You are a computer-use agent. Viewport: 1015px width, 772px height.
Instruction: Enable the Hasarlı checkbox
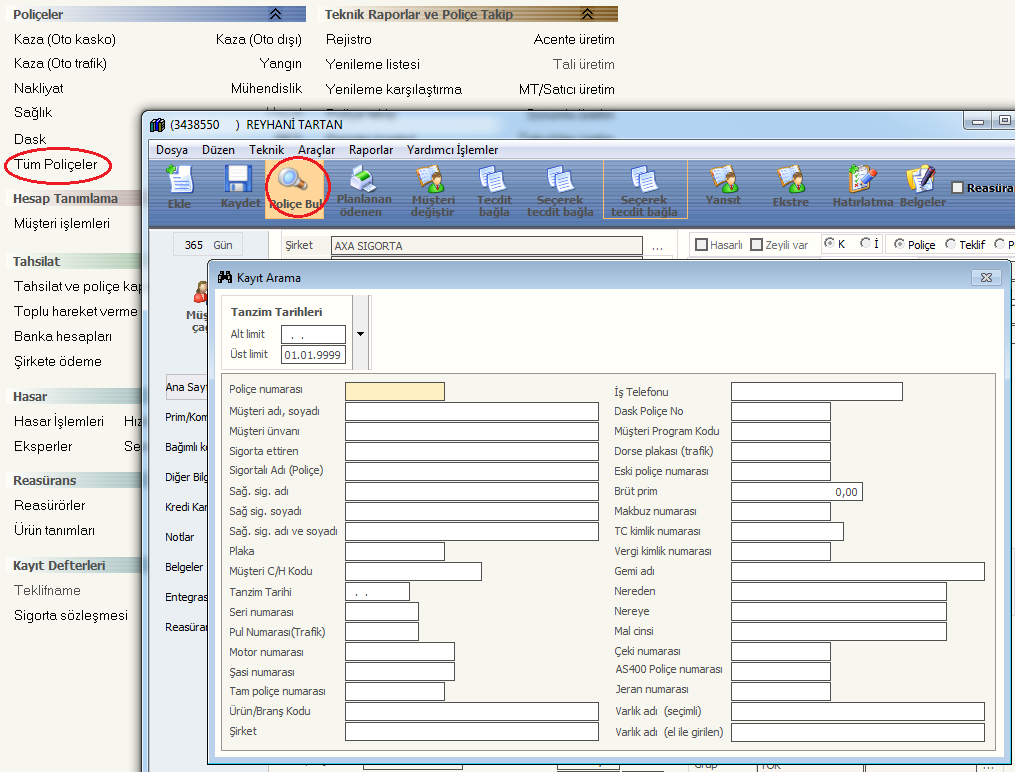(x=702, y=245)
